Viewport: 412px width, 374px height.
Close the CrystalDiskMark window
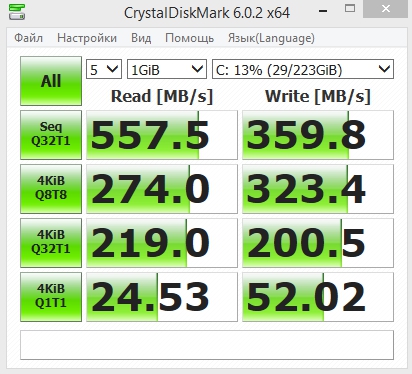(386, 9)
